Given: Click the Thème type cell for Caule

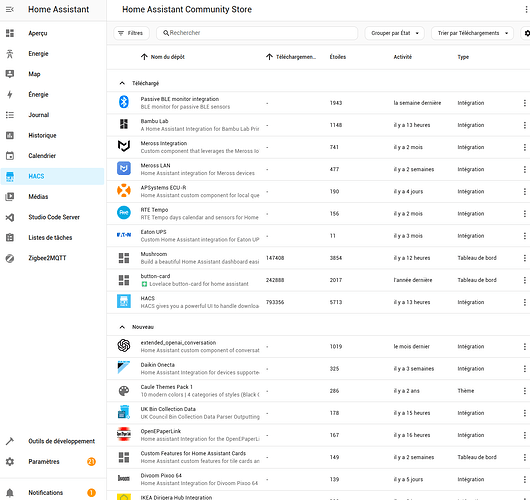Looking at the screenshot, I should tap(466, 391).
